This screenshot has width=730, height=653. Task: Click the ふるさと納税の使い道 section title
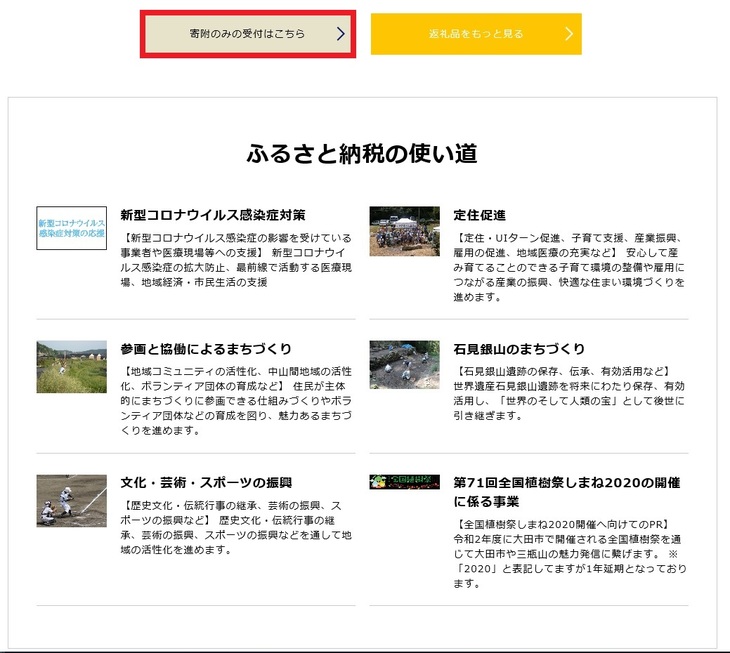click(362, 154)
